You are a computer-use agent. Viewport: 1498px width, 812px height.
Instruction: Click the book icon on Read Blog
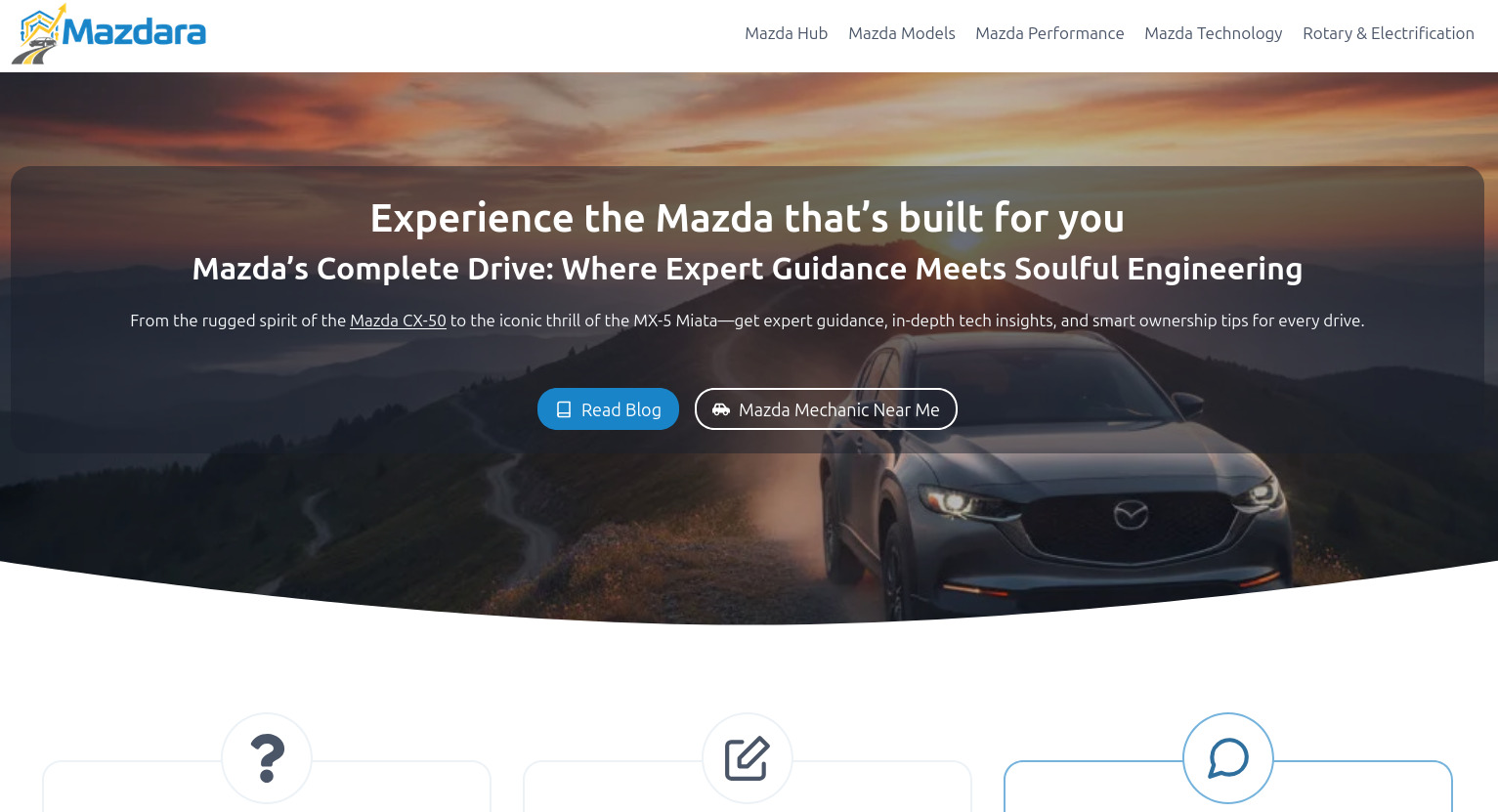(x=564, y=409)
